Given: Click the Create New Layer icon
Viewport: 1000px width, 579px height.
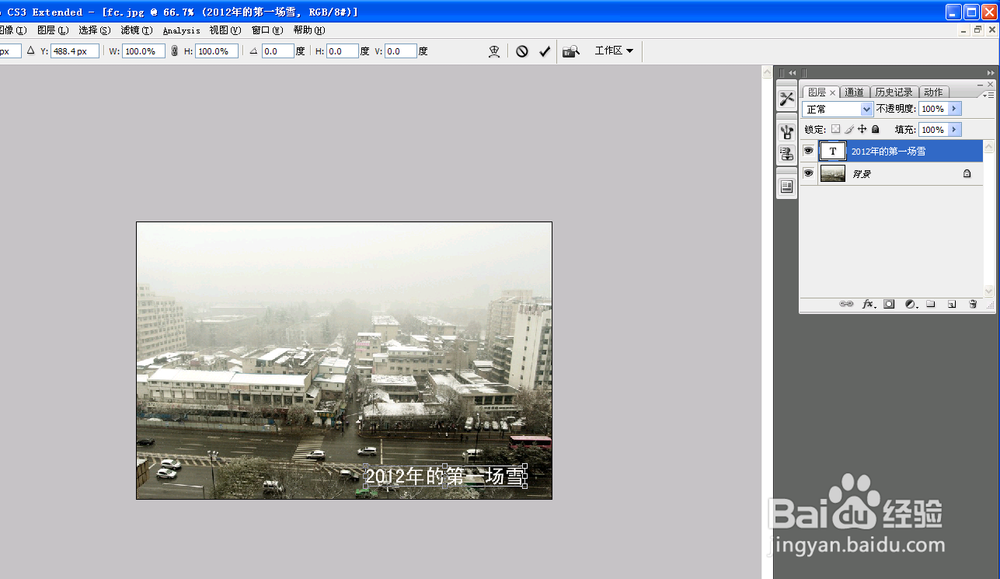Looking at the screenshot, I should [x=952, y=303].
